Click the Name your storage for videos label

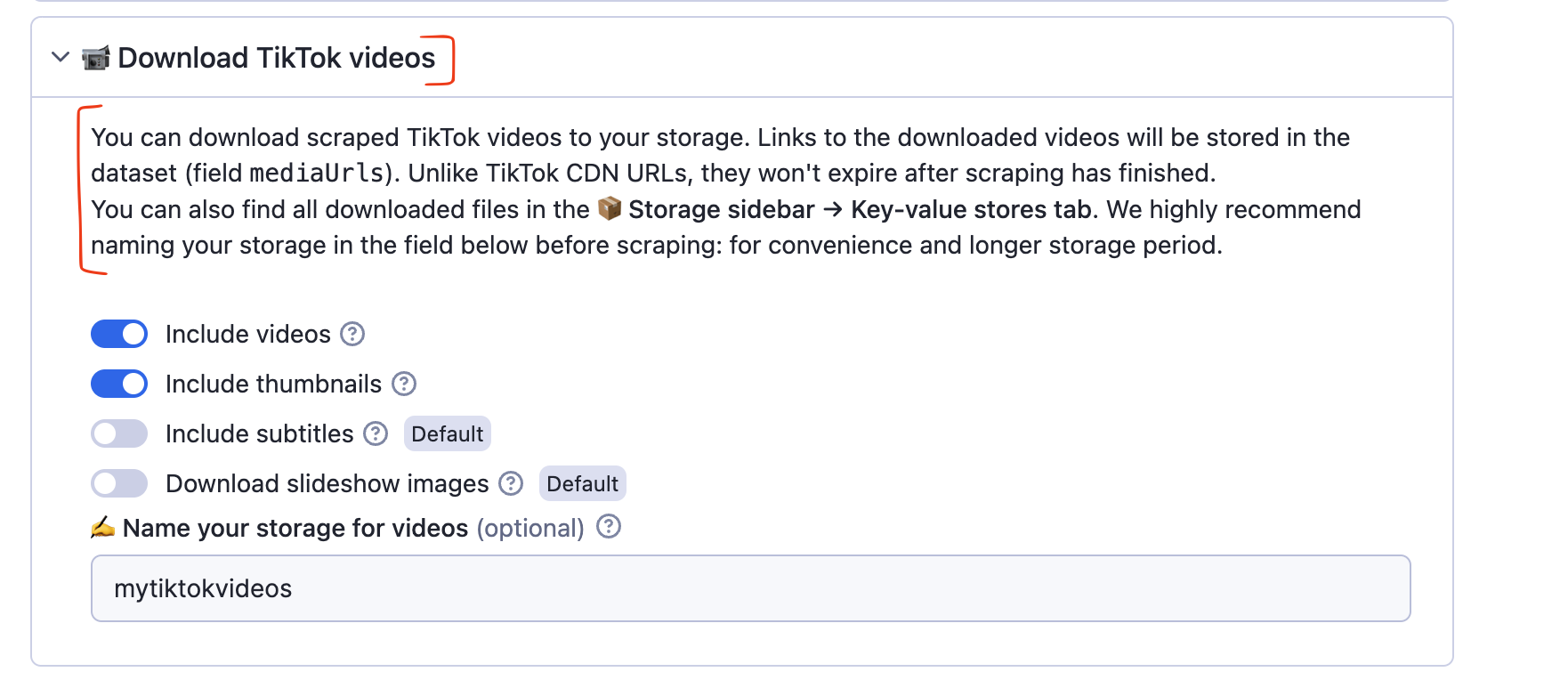tap(295, 529)
